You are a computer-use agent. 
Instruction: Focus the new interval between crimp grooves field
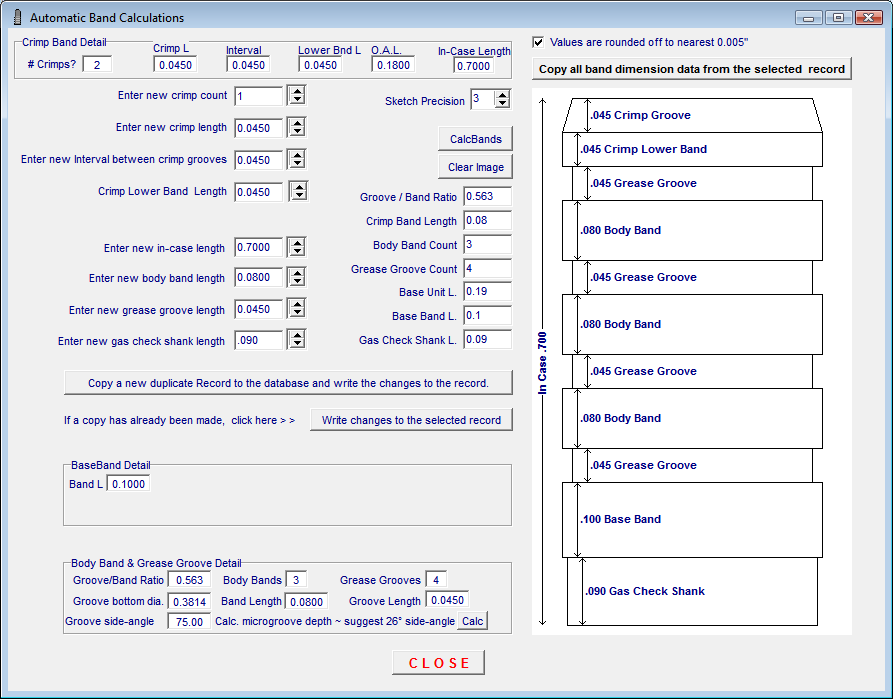(x=259, y=160)
